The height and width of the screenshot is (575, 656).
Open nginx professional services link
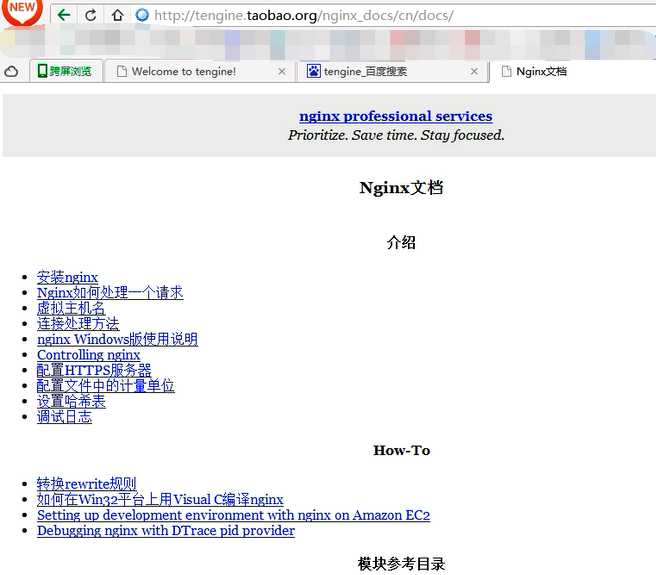click(396, 116)
